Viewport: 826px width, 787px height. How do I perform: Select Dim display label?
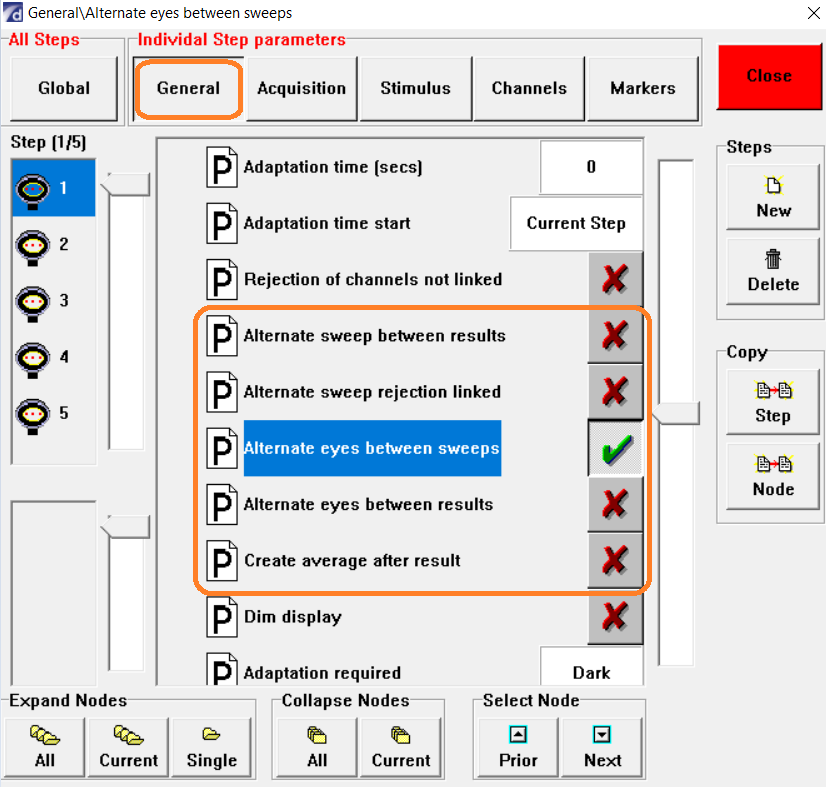[x=293, y=617]
